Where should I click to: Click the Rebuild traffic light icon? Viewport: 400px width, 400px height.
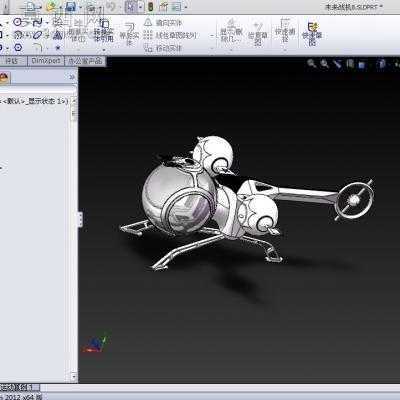pos(150,7)
